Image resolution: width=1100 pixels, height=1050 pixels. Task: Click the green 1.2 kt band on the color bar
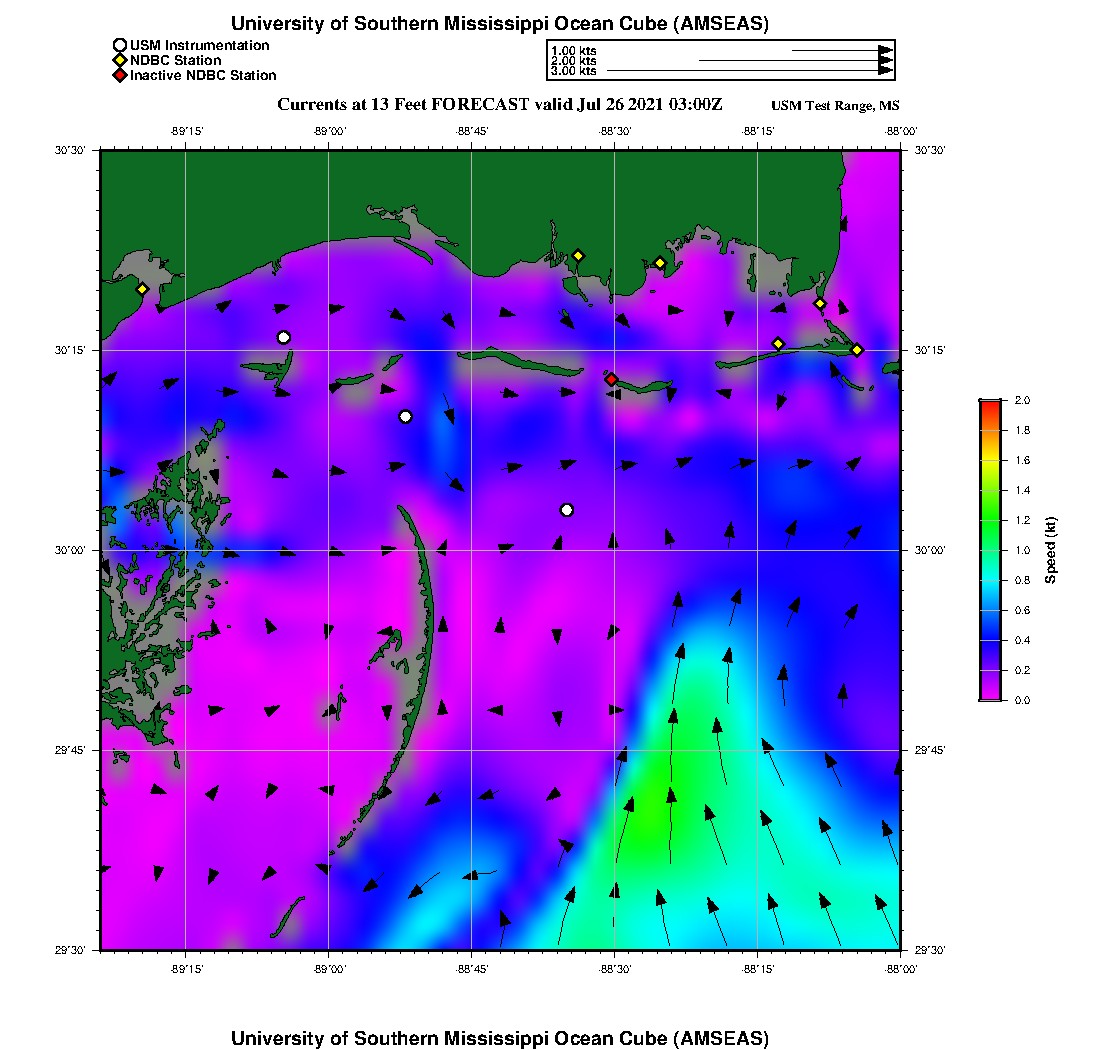(x=990, y=520)
